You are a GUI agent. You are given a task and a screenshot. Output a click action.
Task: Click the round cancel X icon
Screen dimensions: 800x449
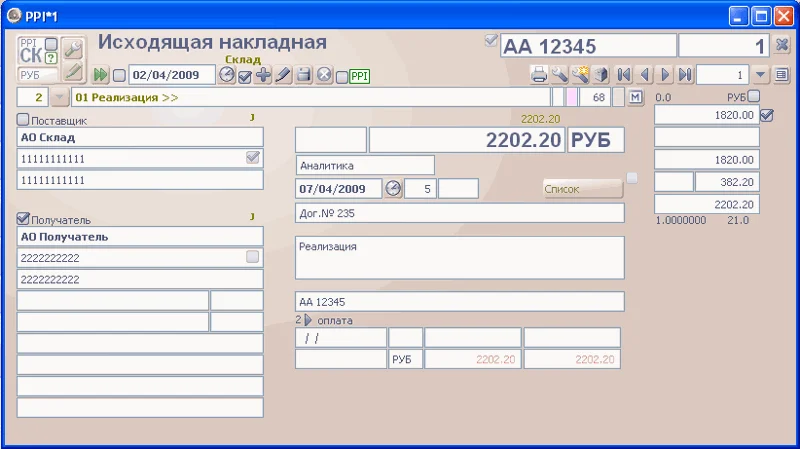coord(324,76)
